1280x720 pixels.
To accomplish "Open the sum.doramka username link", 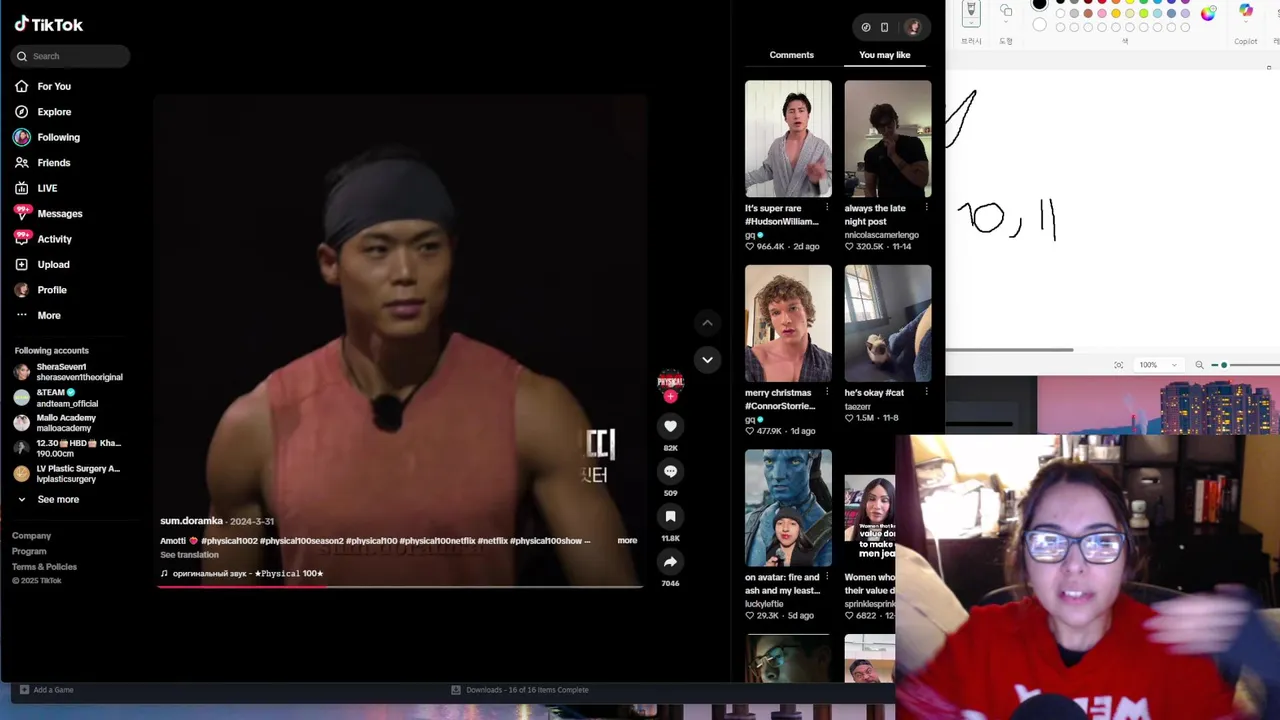I will (191, 521).
